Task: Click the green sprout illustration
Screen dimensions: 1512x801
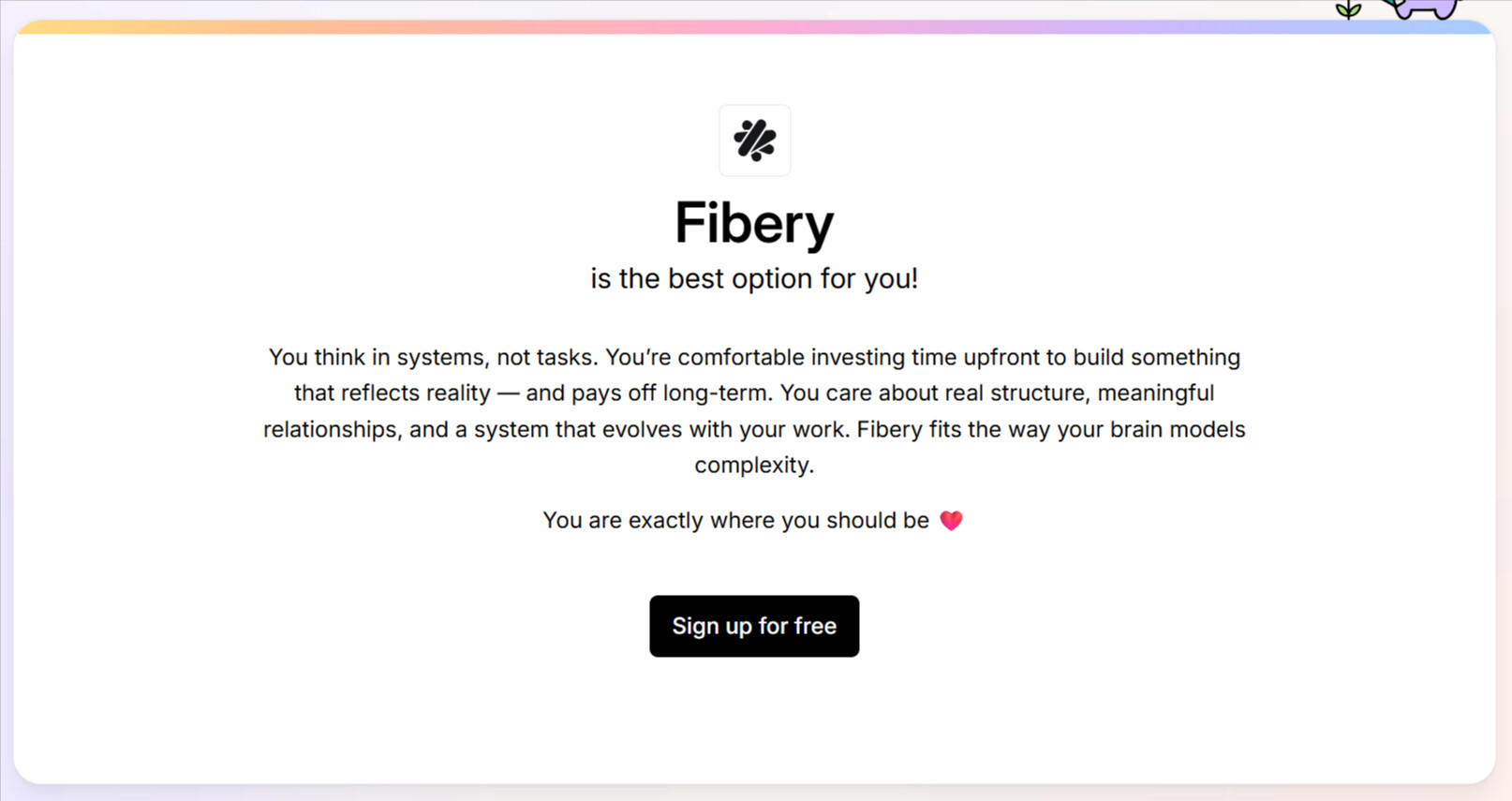Action: click(1348, 10)
